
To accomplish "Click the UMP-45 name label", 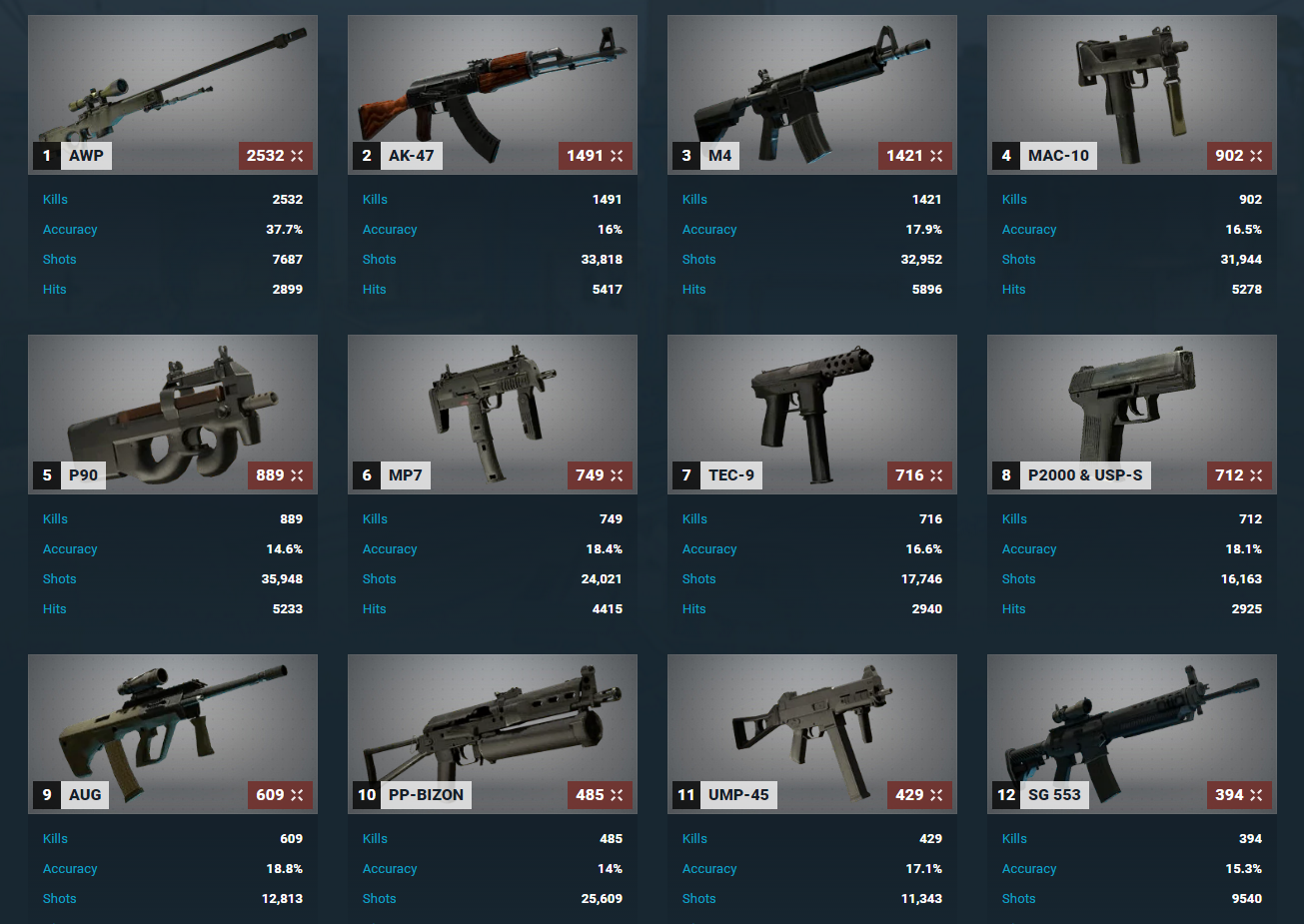I will point(738,795).
